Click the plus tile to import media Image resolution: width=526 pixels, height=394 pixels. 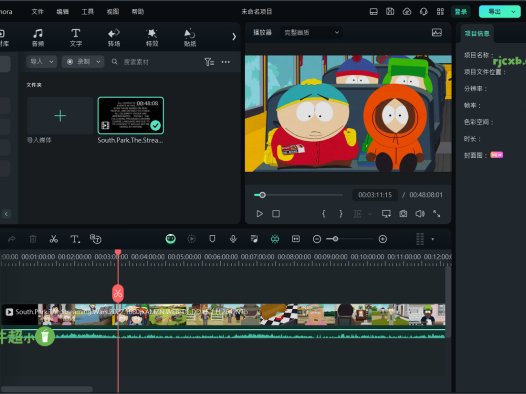60,116
